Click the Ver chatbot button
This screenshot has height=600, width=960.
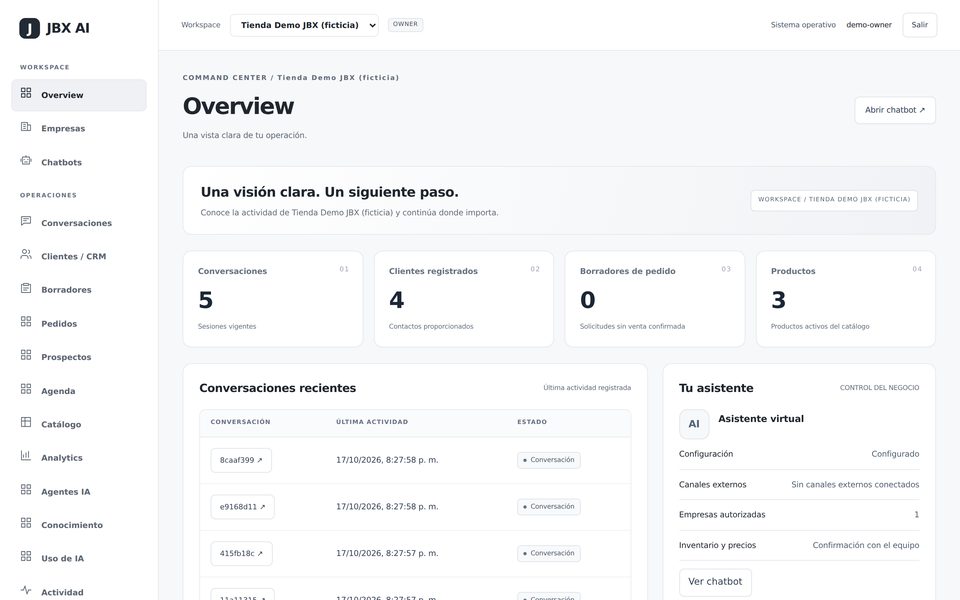click(x=715, y=582)
